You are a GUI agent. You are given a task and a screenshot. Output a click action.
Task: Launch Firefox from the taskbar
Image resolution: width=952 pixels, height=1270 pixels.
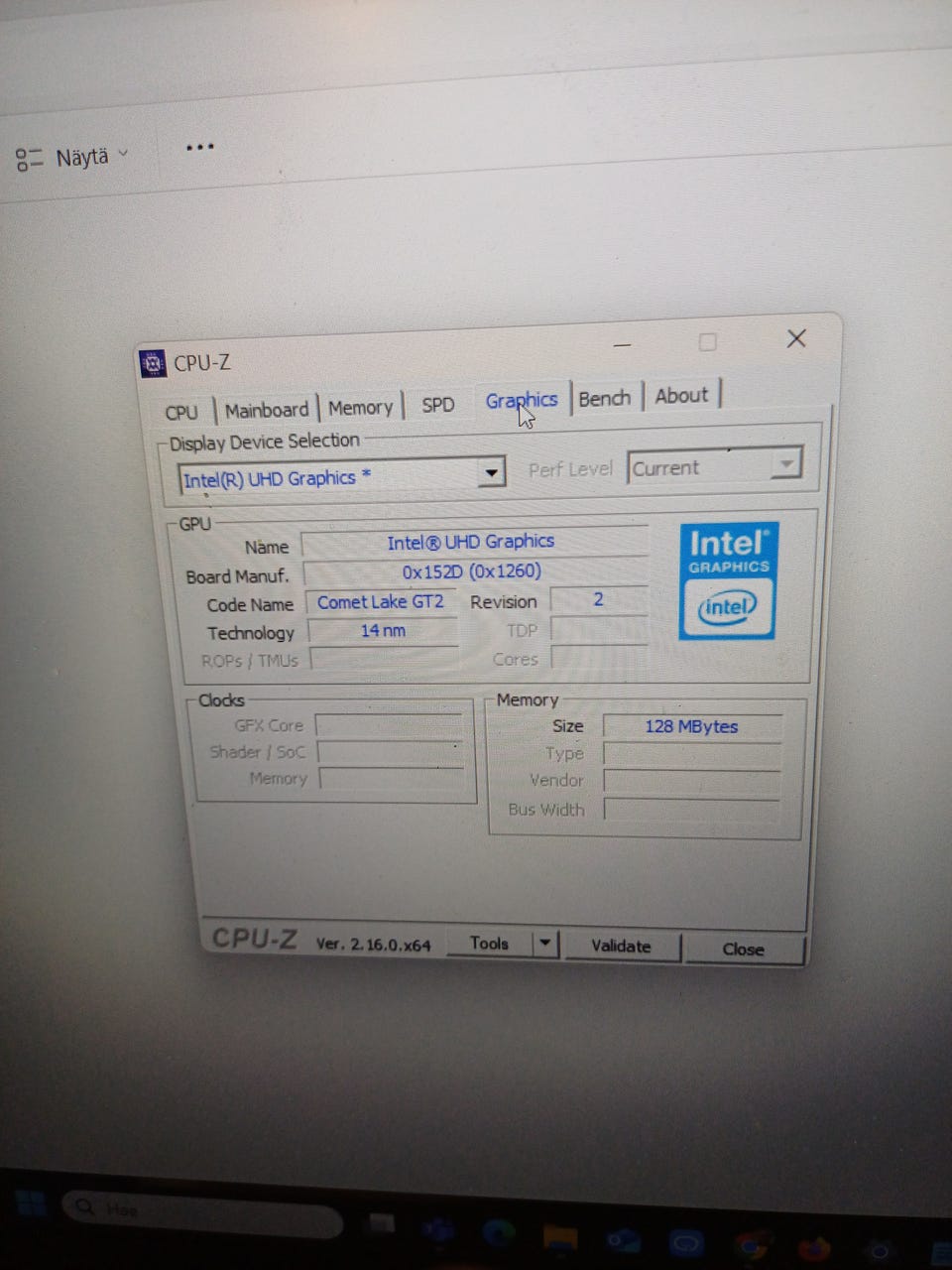pos(814,1247)
